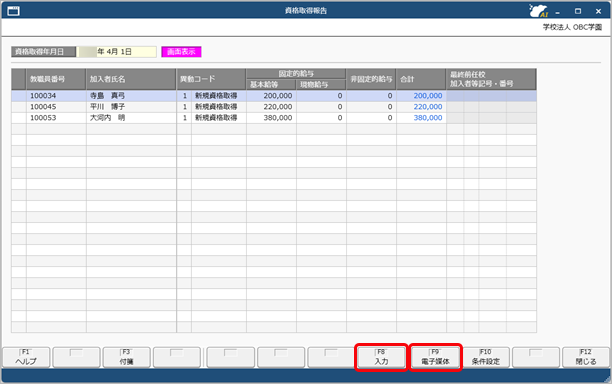Click the blue total 380,000
Screen dimensions: 612x384
(428, 117)
